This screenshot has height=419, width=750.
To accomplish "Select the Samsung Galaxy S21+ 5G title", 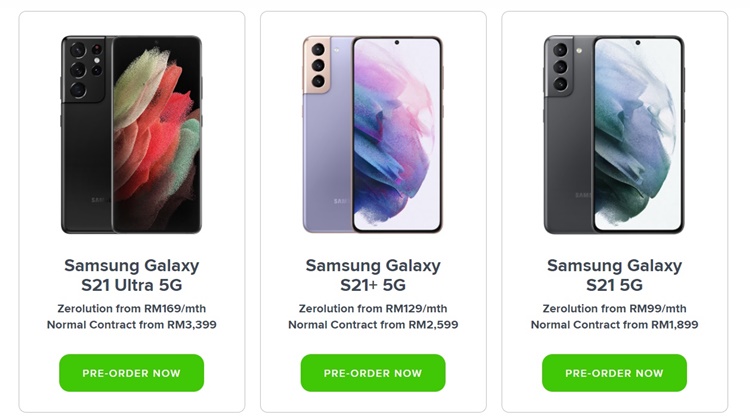I will 373,275.
